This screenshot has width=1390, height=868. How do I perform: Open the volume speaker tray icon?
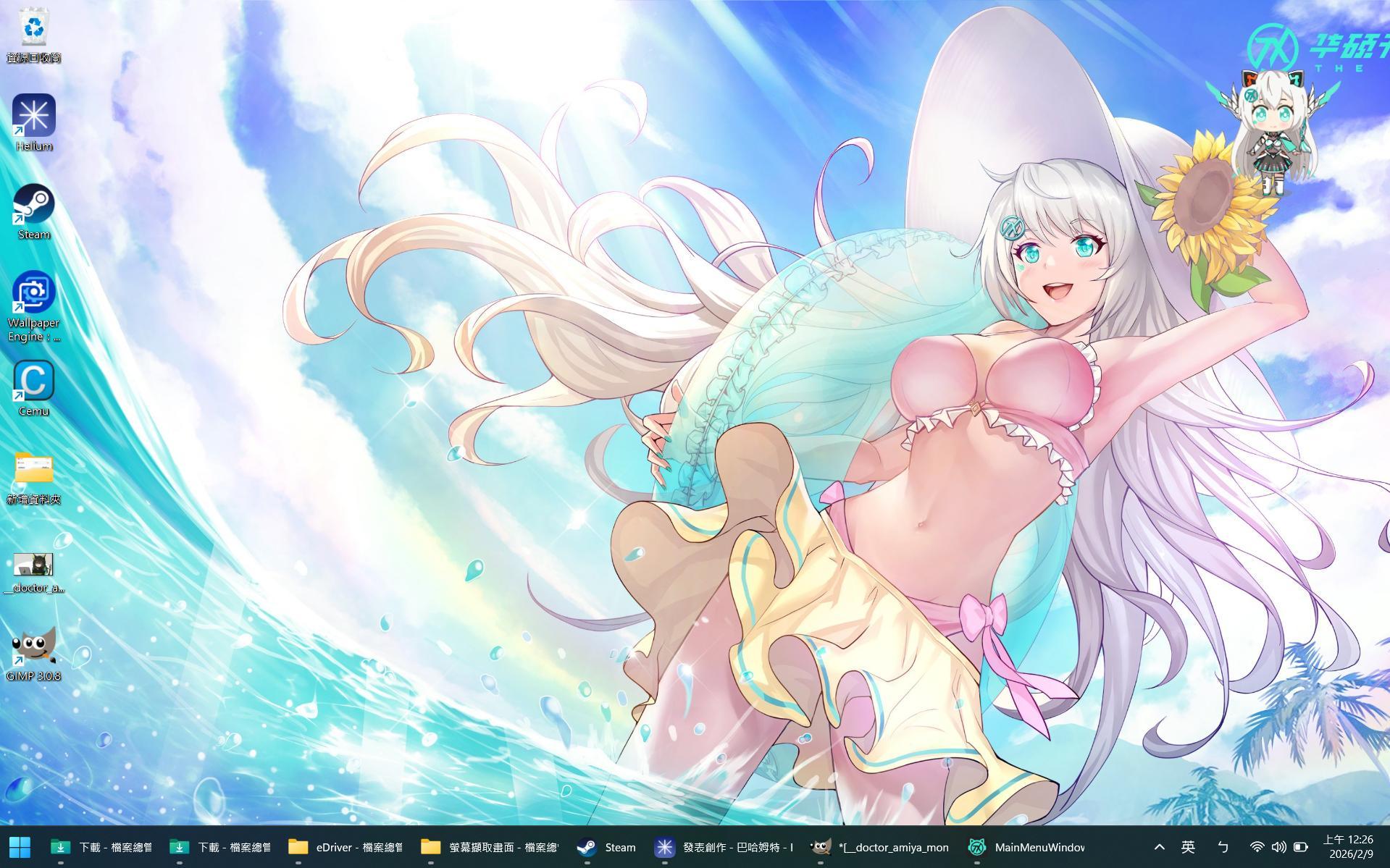pyautogui.click(x=1278, y=847)
